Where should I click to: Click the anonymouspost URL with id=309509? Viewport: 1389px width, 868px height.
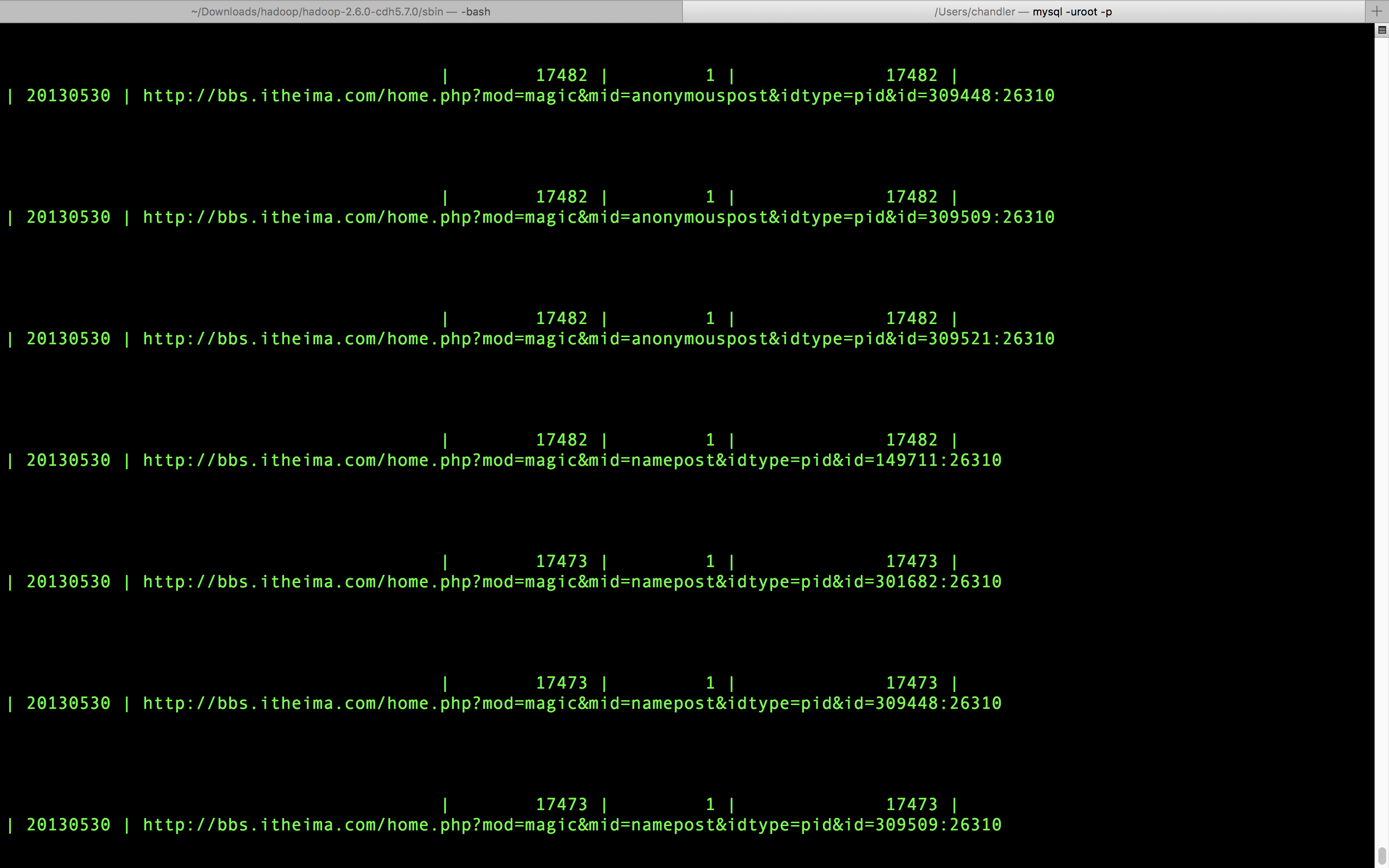(x=598, y=217)
